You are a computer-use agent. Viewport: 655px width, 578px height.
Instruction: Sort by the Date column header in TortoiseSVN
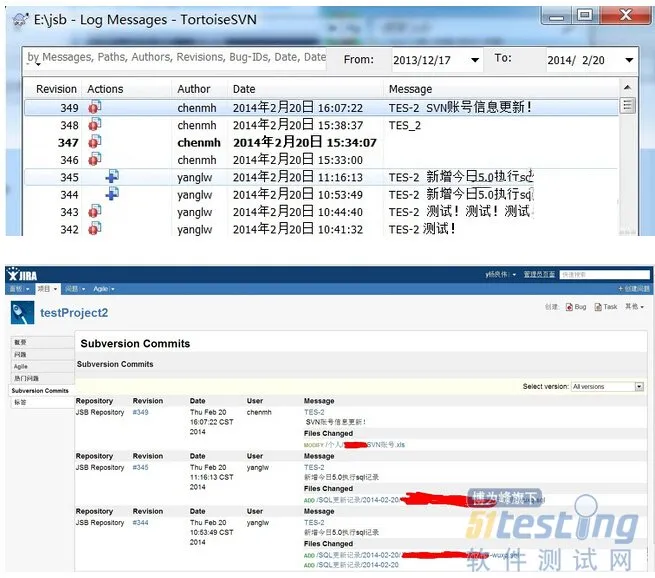click(244, 89)
